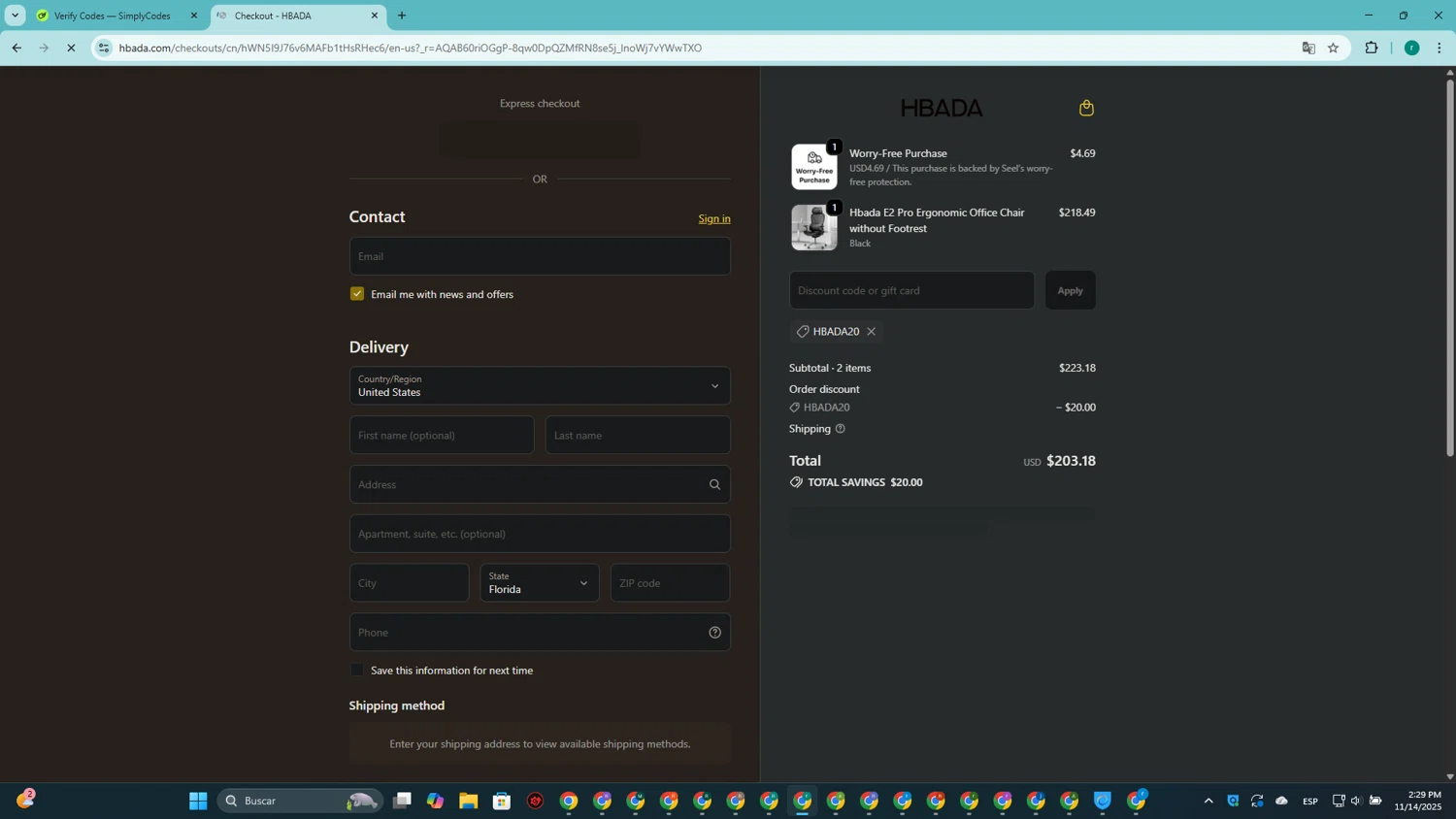Open the Task View icon in taskbar

[402, 801]
